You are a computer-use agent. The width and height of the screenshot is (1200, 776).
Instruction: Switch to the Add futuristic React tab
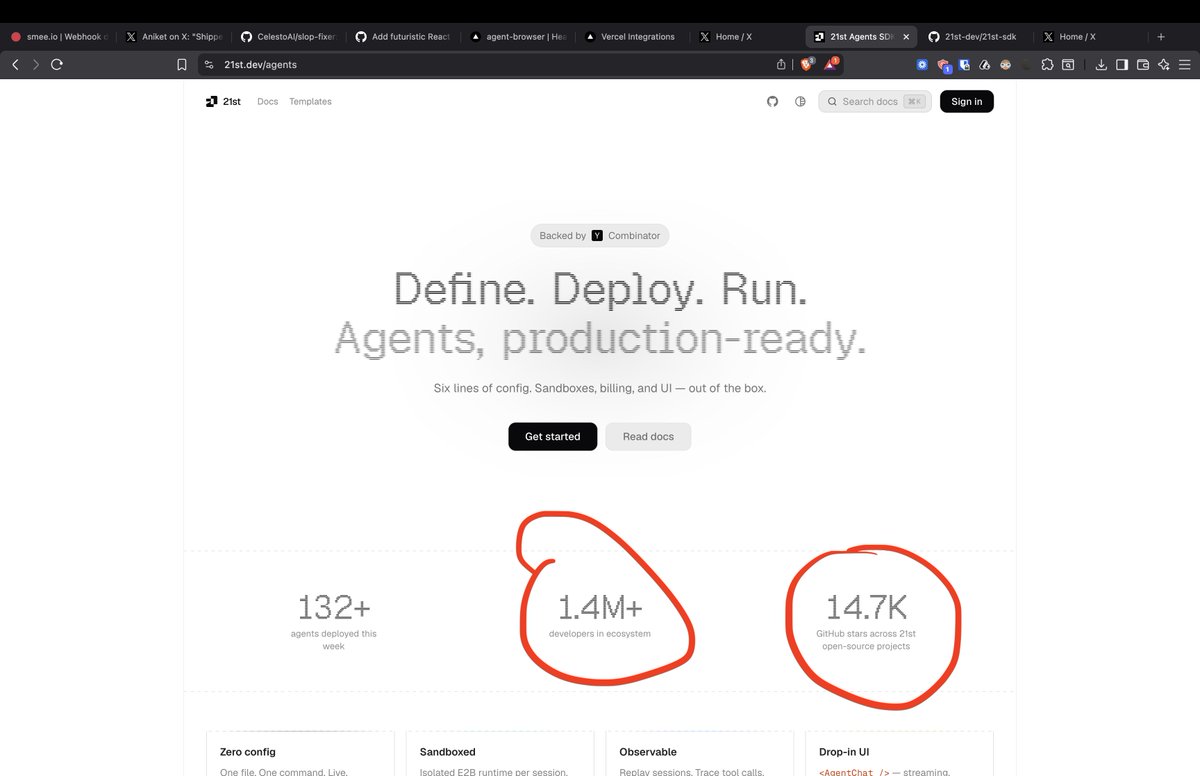click(403, 37)
